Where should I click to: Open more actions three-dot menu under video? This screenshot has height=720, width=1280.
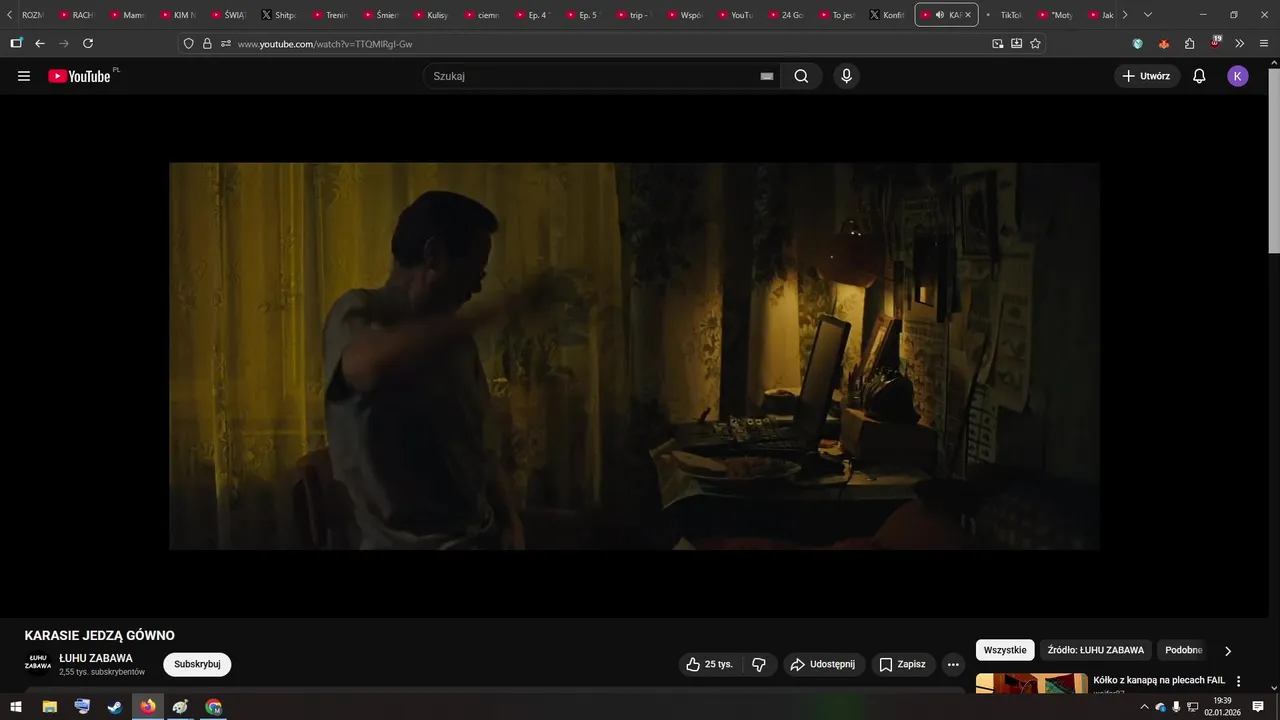tap(953, 664)
